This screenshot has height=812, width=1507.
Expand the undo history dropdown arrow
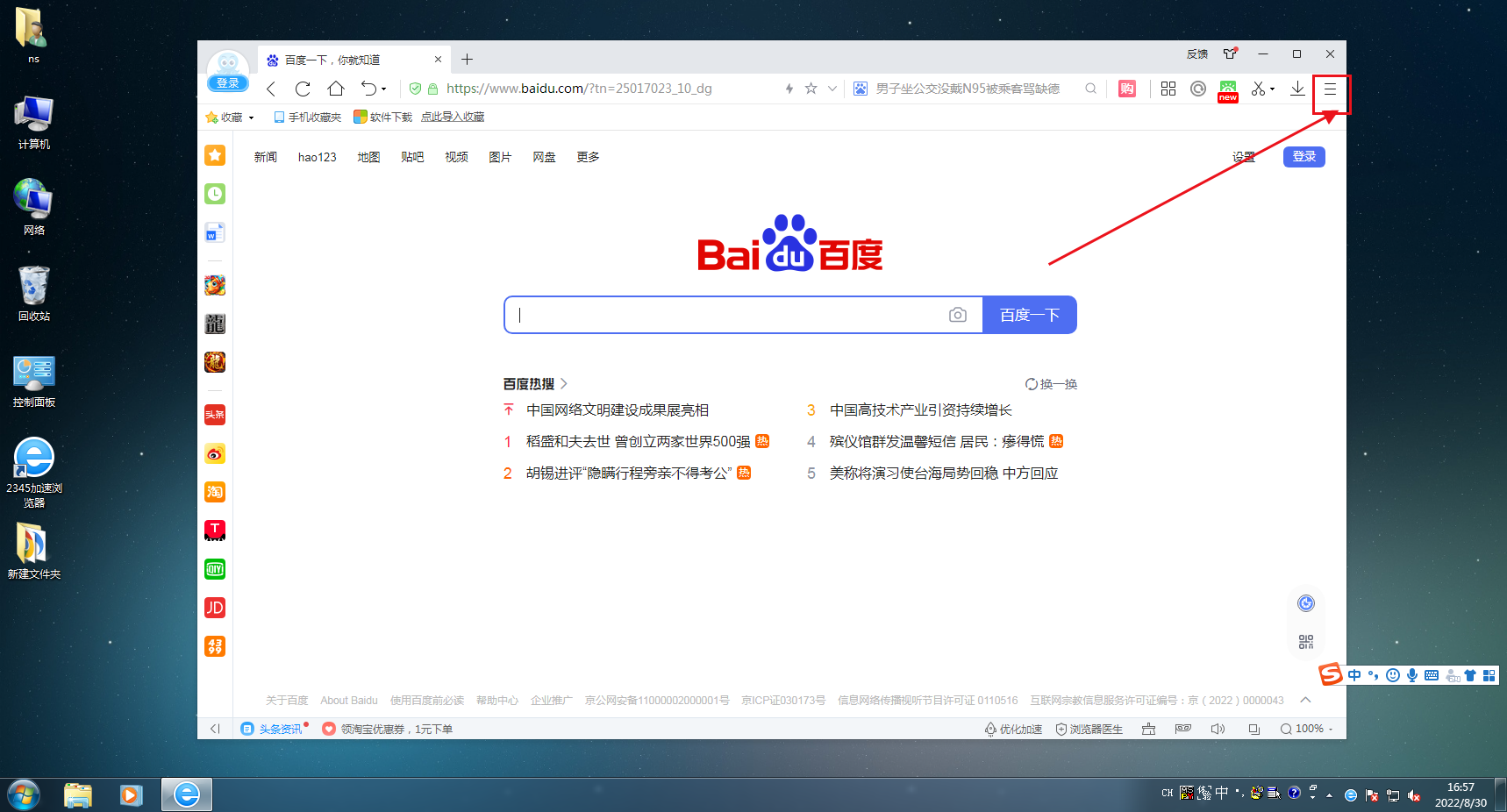point(383,89)
